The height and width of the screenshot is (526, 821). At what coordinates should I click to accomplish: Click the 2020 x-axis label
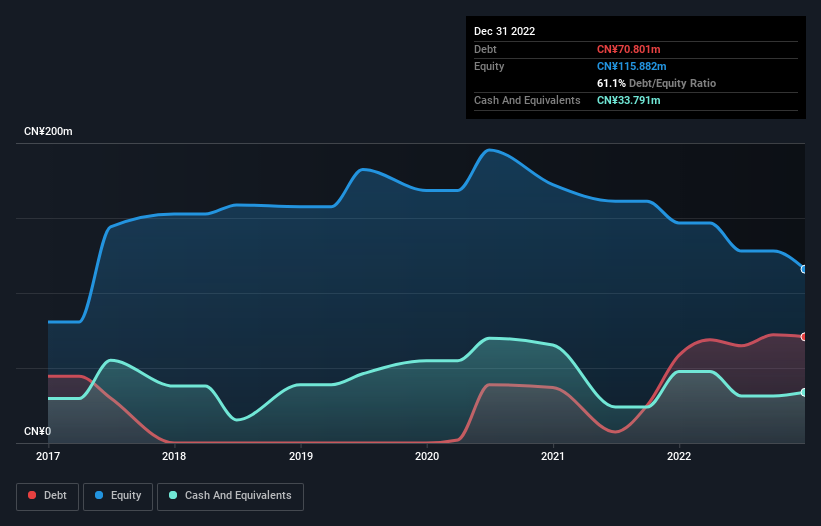click(x=427, y=456)
